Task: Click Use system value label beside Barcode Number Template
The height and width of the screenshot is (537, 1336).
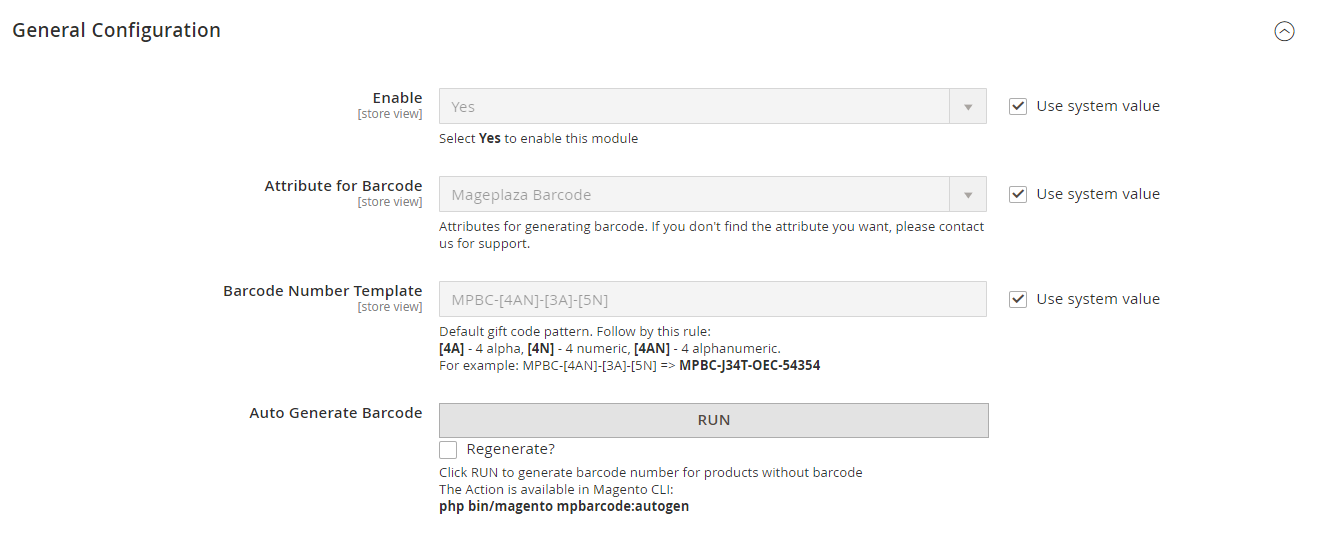Action: tap(1097, 299)
